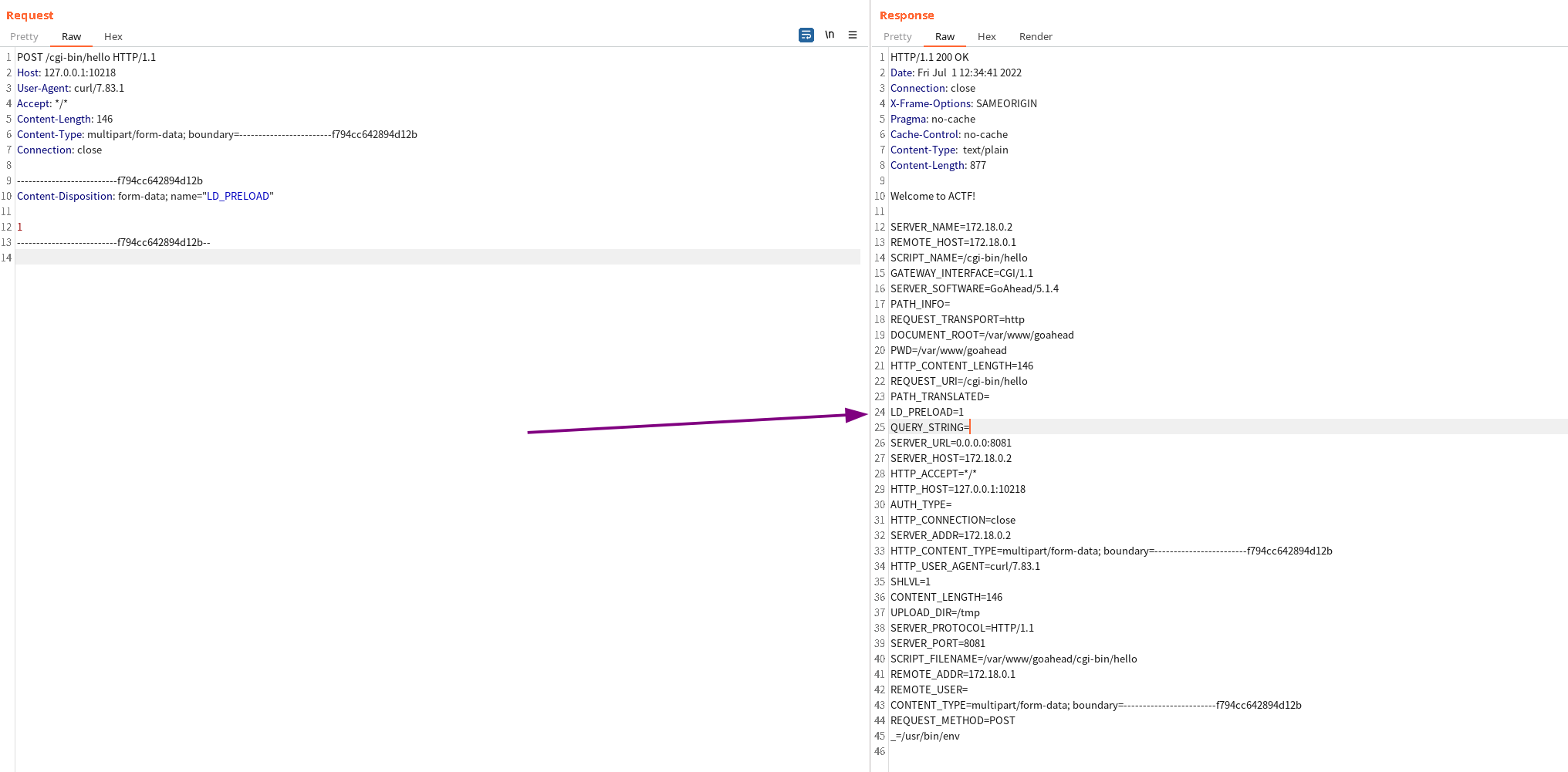Click the red '1' body value in the request
The image size is (1568, 772).
pyautogui.click(x=20, y=227)
